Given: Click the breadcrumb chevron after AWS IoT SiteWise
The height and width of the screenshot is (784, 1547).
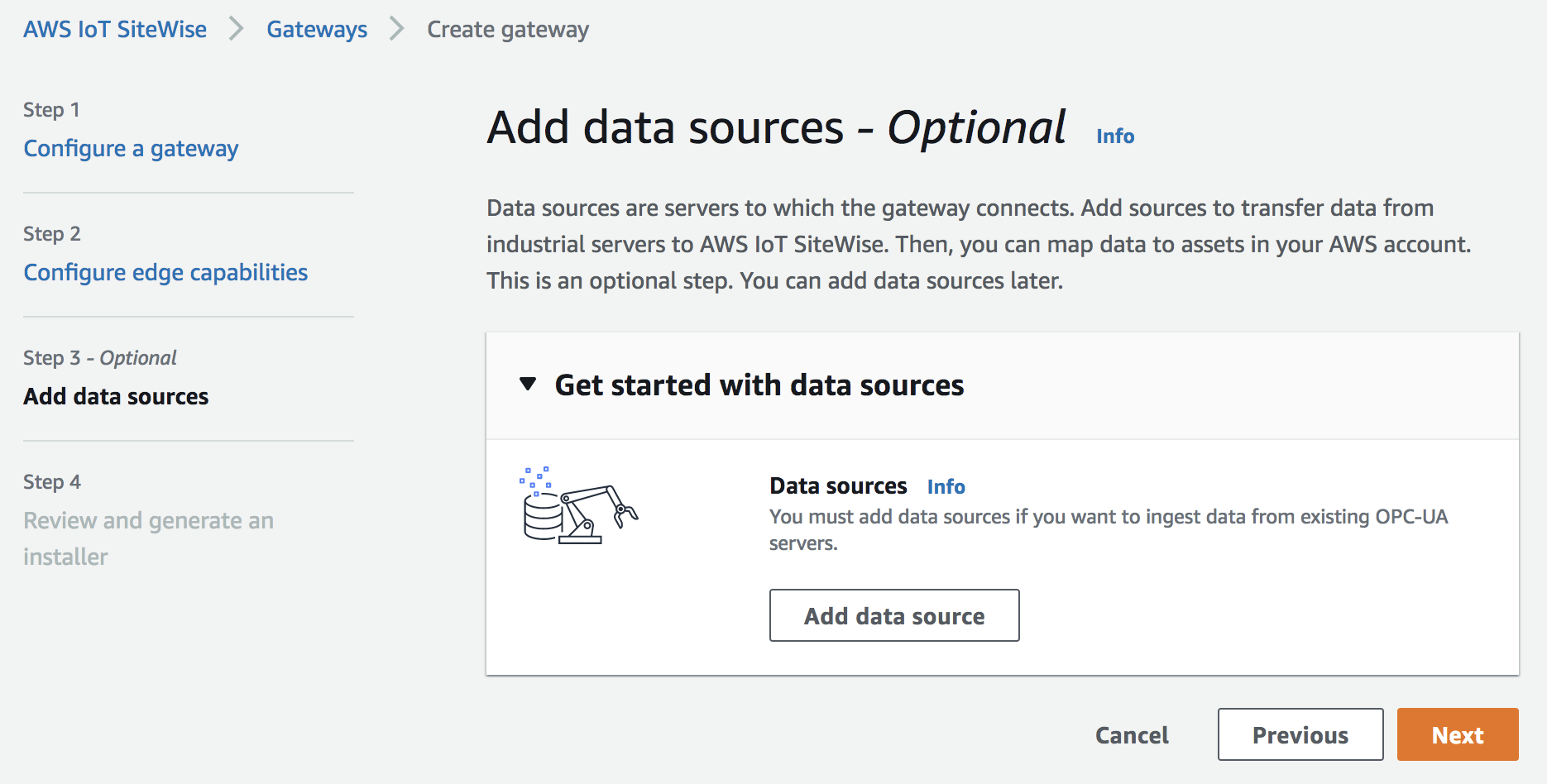Looking at the screenshot, I should coord(237,29).
